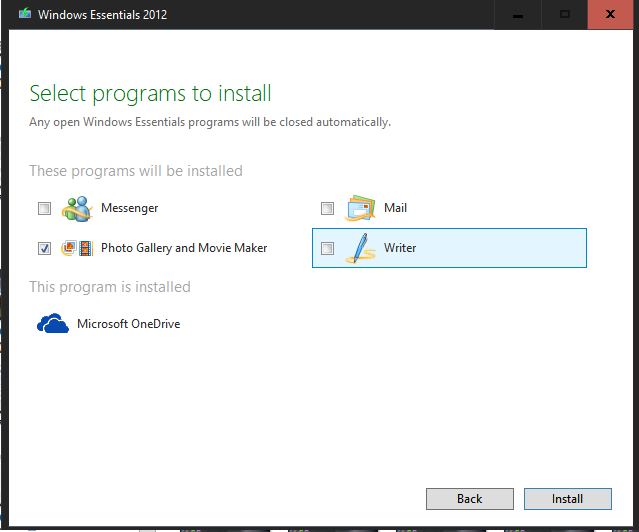Click the 'Select programs to install' heading
The image size is (639, 532).
coord(150,94)
